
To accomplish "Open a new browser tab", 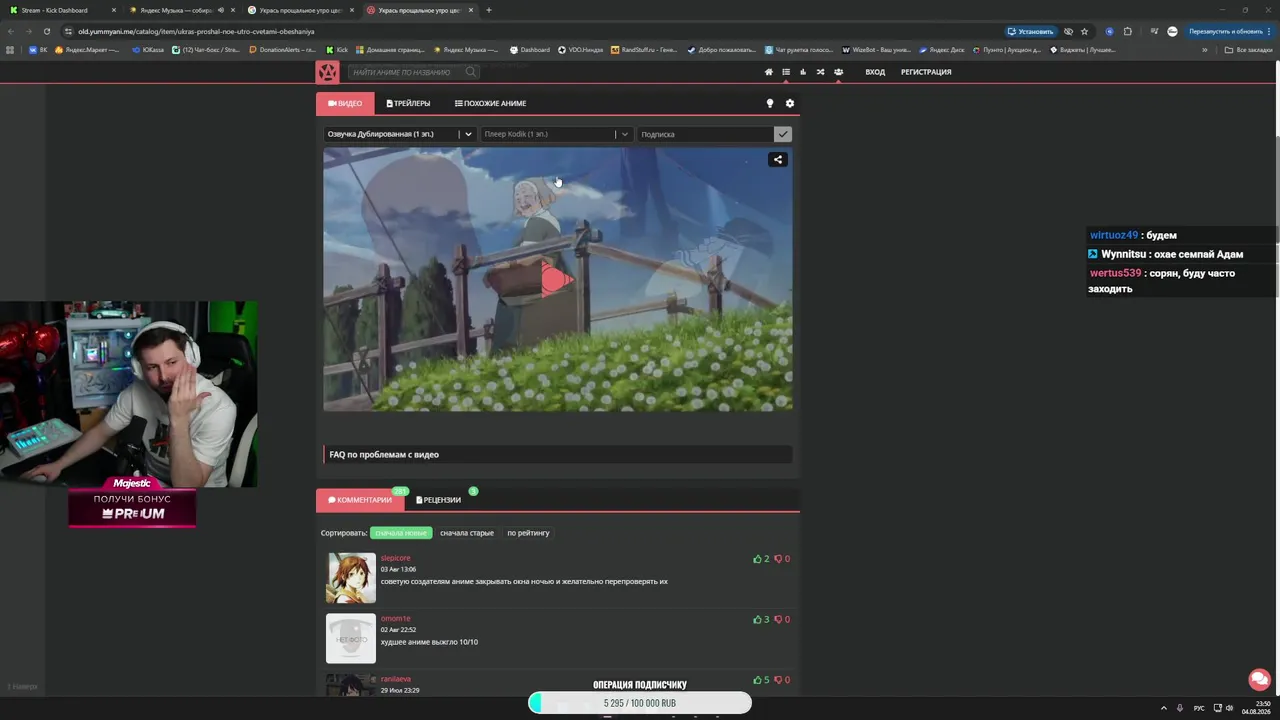I will (488, 10).
